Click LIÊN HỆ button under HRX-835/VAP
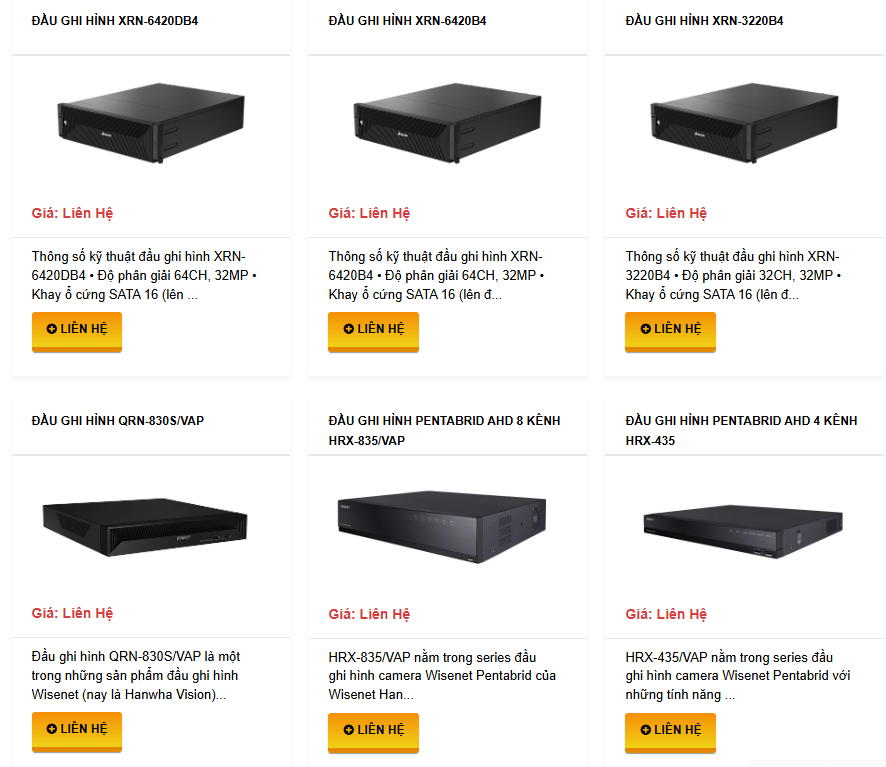 coord(373,731)
